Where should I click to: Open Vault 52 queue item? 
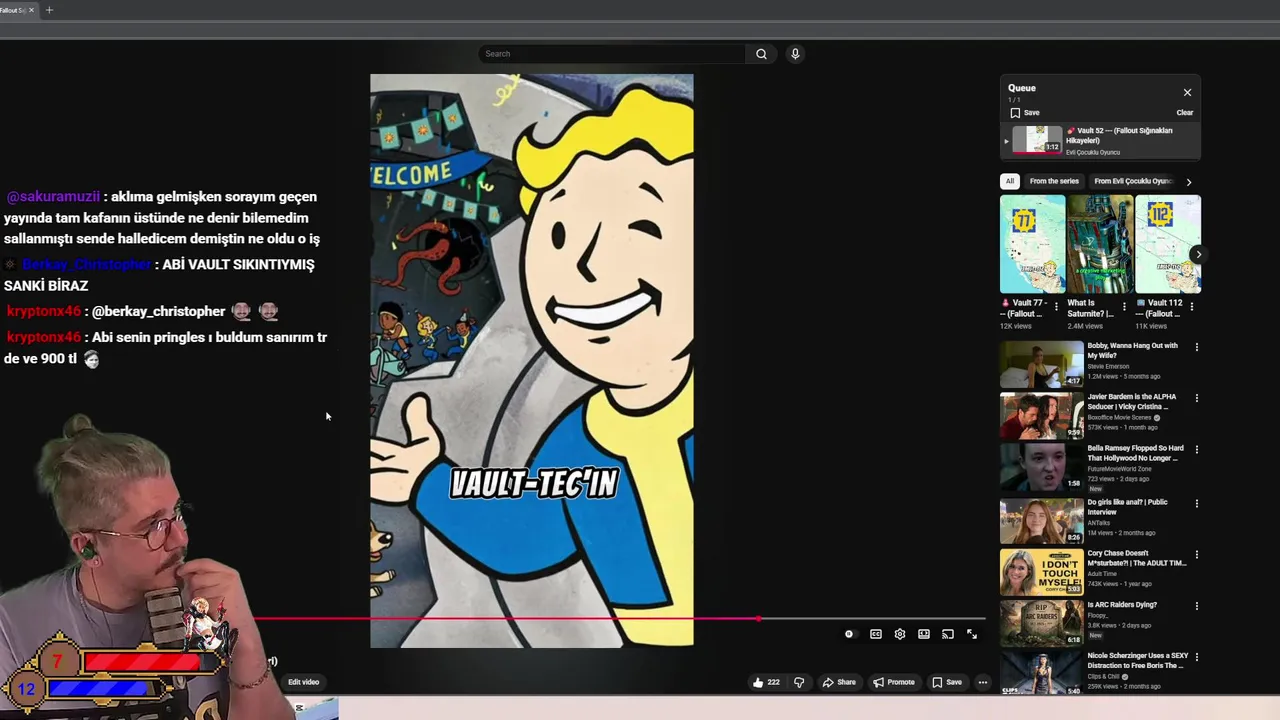click(x=1101, y=140)
